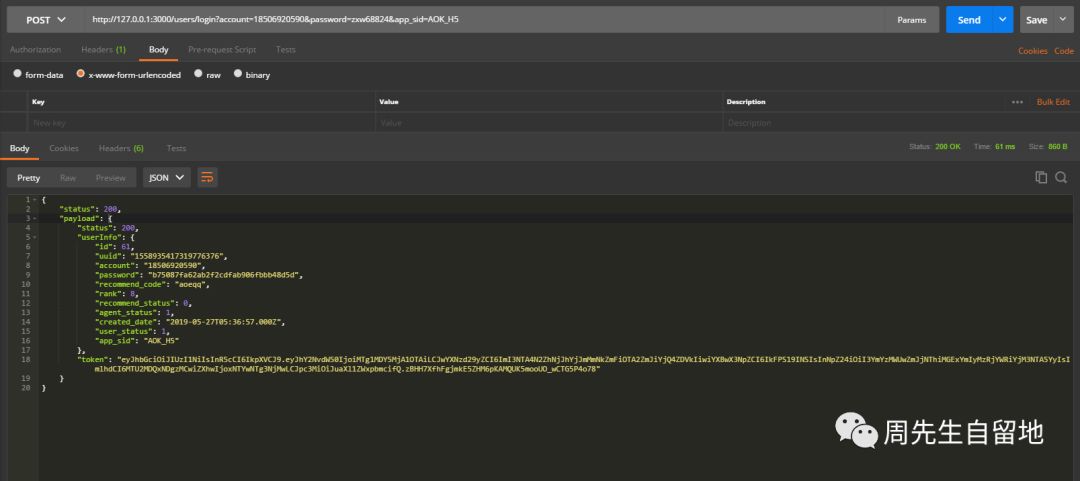Select x-www-form-urlencoded body type

81,74
